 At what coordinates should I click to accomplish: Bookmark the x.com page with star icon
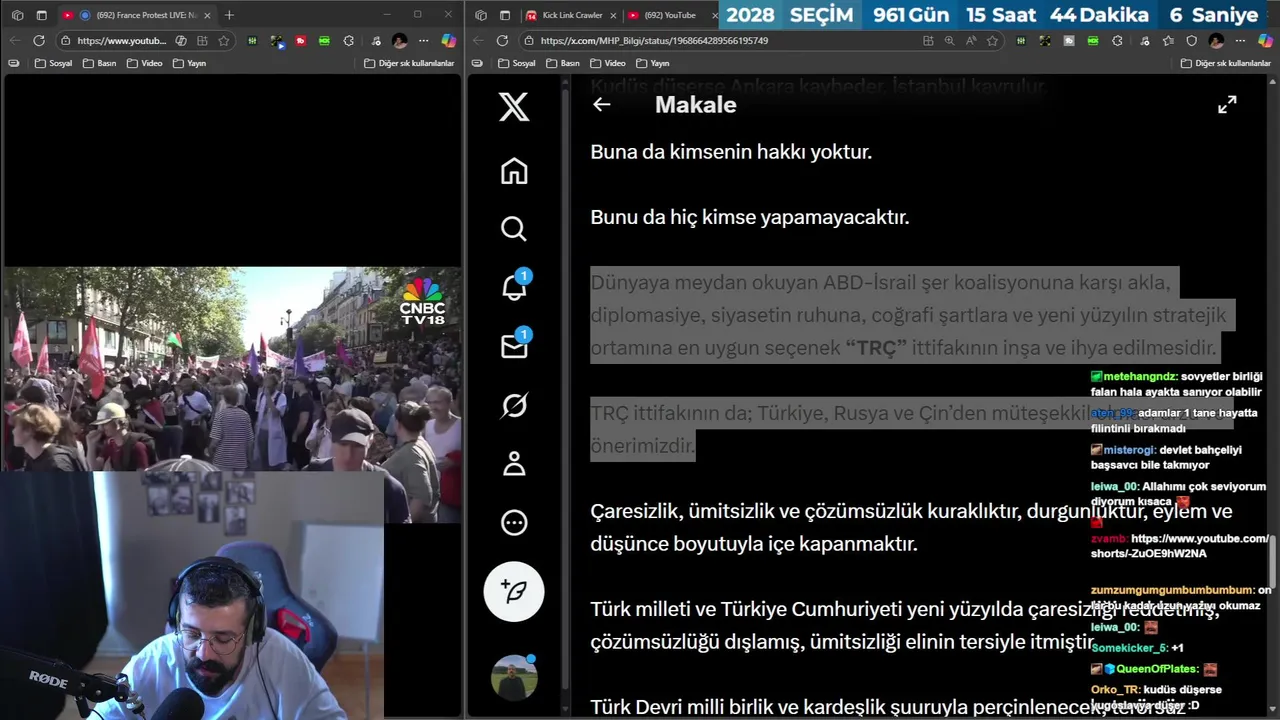992,41
